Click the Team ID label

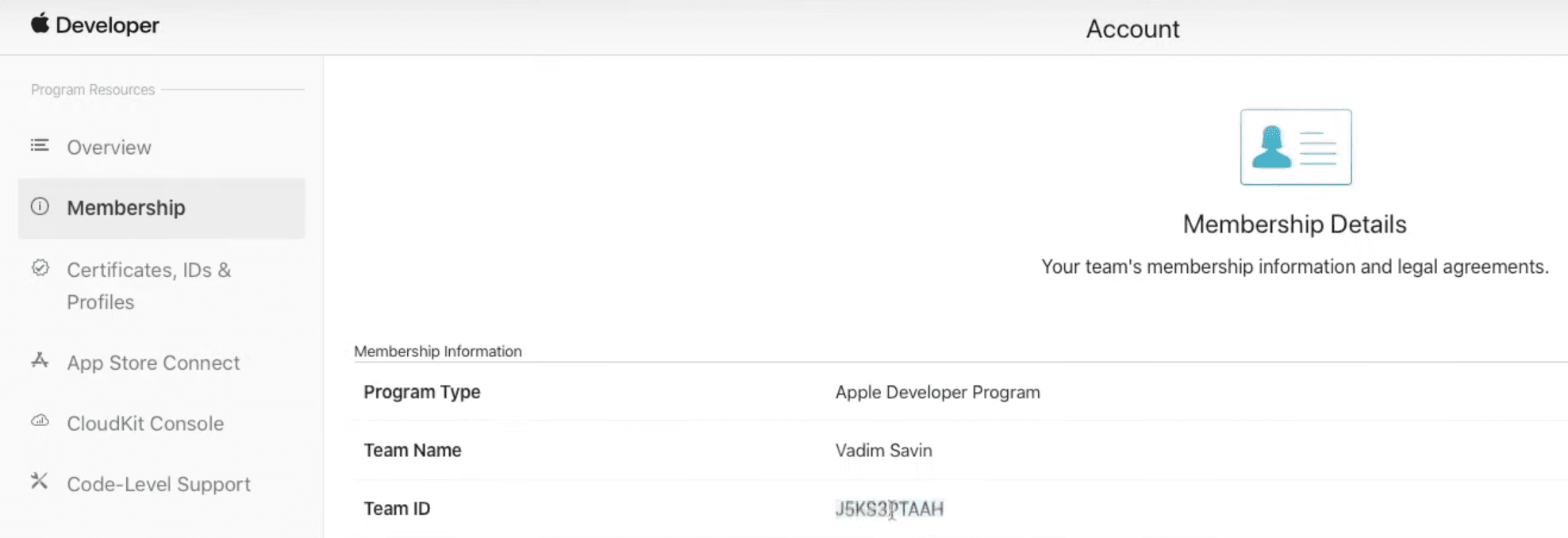click(397, 509)
